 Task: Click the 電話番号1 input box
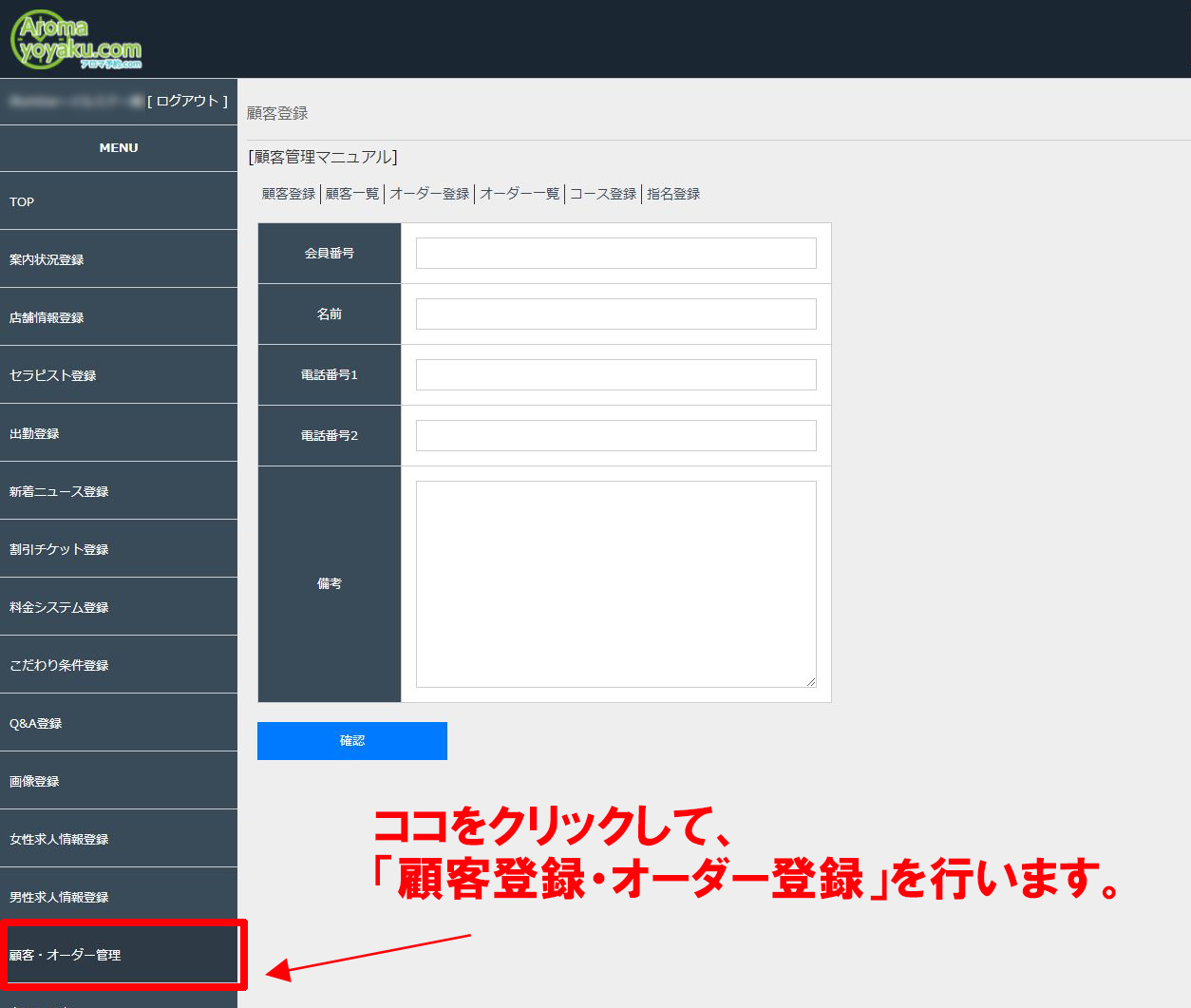point(615,375)
